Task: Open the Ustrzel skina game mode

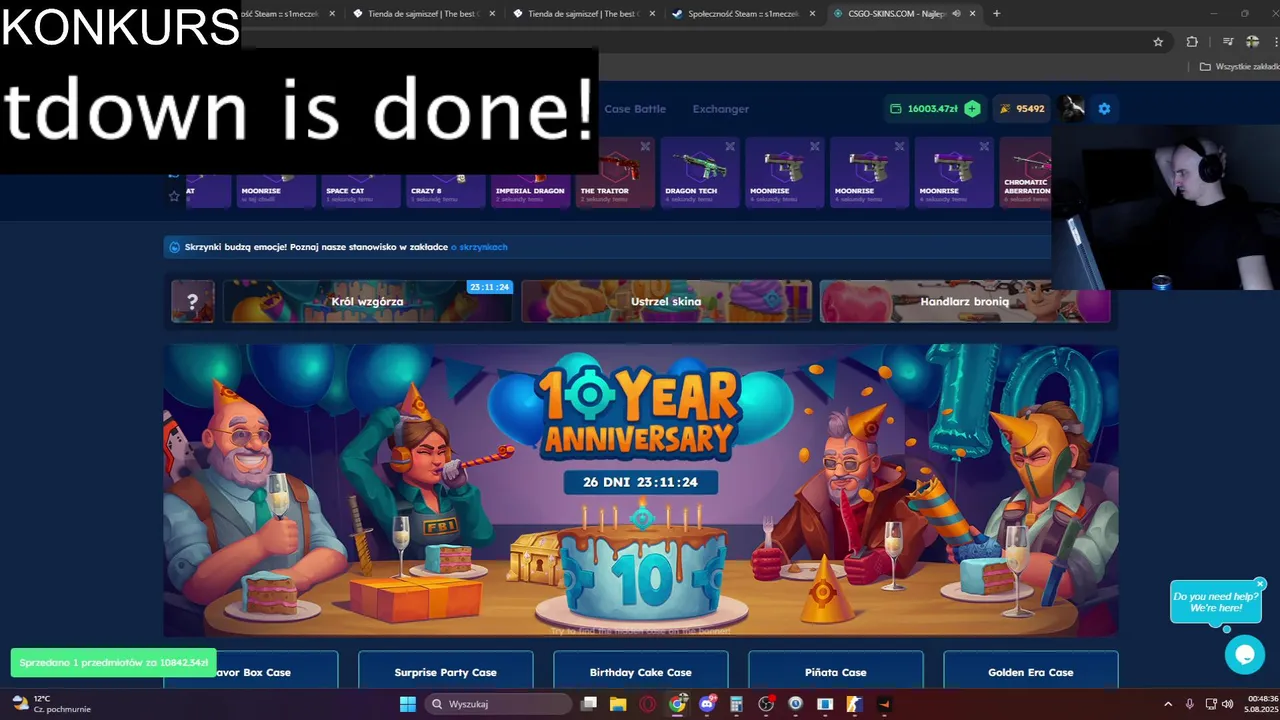Action: [666, 301]
